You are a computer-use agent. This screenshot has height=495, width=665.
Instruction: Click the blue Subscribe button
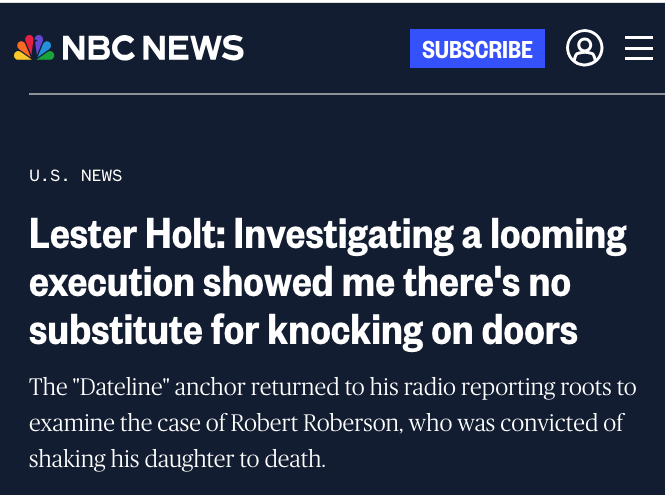[x=477, y=49]
